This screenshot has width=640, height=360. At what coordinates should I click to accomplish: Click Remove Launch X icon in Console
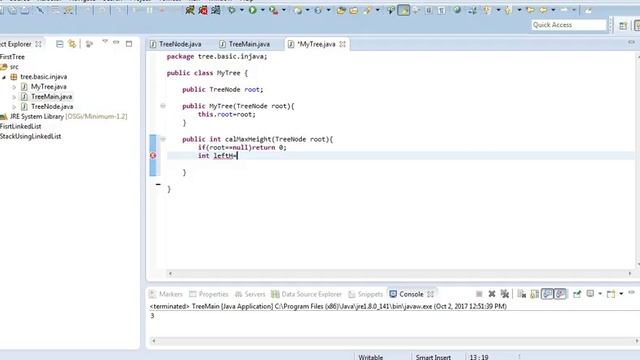tap(492, 294)
